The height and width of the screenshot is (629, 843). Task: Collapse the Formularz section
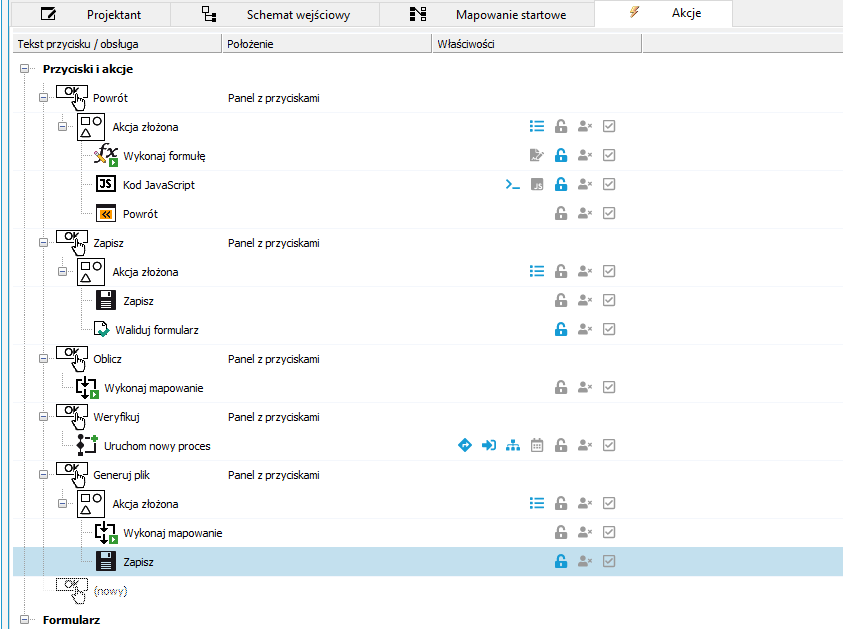pos(24,620)
